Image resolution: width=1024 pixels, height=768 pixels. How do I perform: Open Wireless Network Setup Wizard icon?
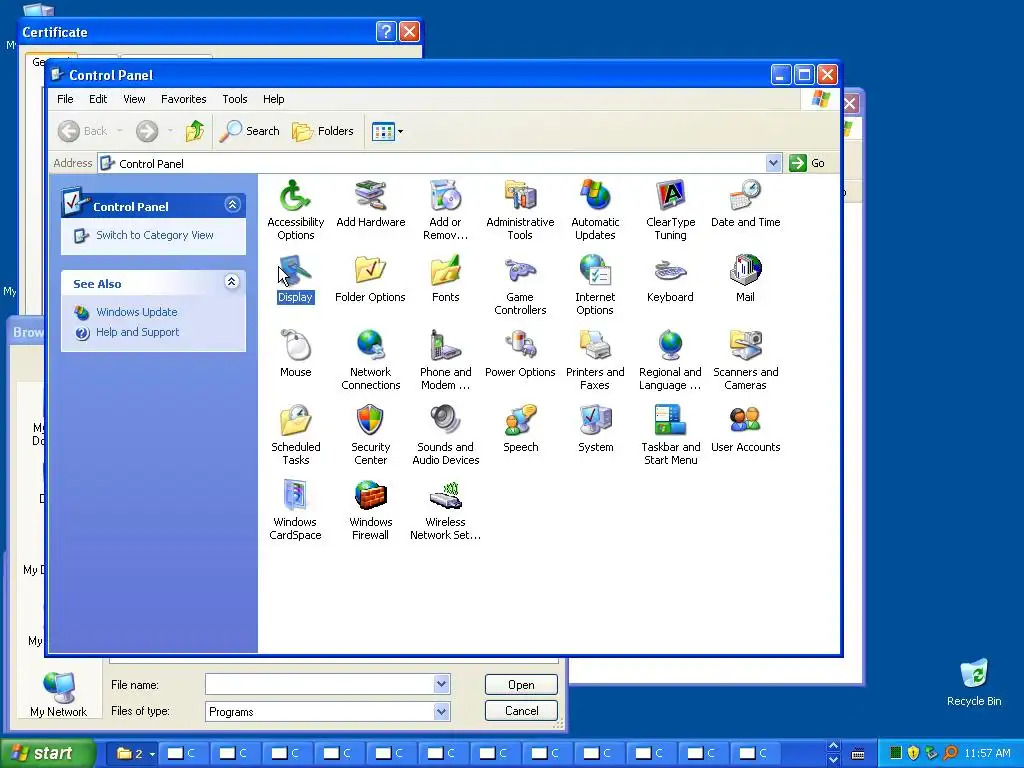click(x=445, y=509)
